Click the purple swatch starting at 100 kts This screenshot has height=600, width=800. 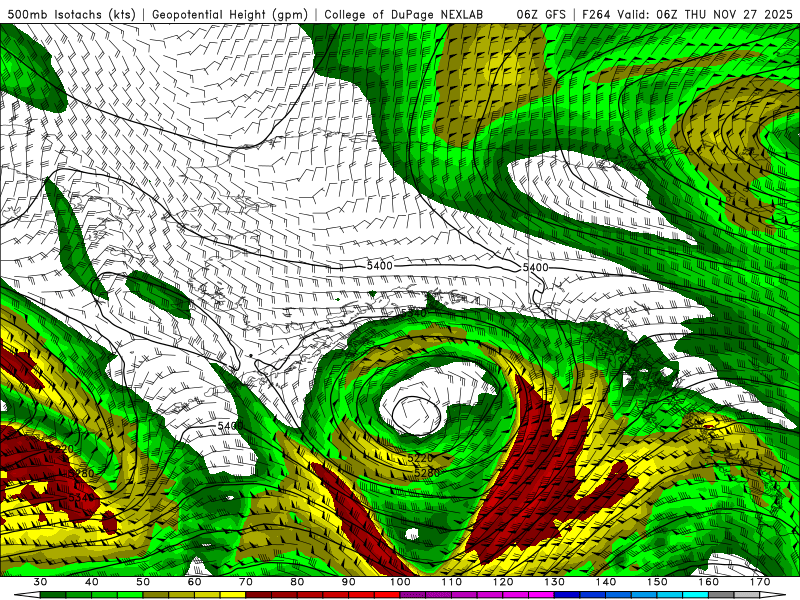pyautogui.click(x=413, y=595)
